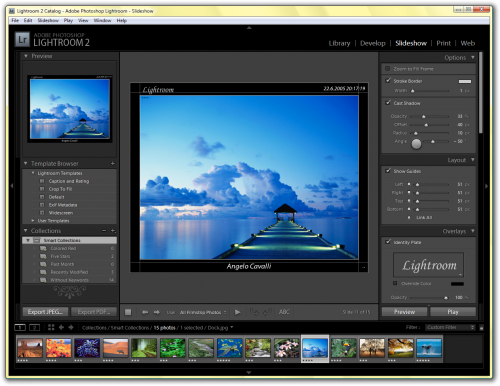The height and width of the screenshot is (386, 500).
Task: Add new collection with Collections plus icon
Action: [113, 230]
